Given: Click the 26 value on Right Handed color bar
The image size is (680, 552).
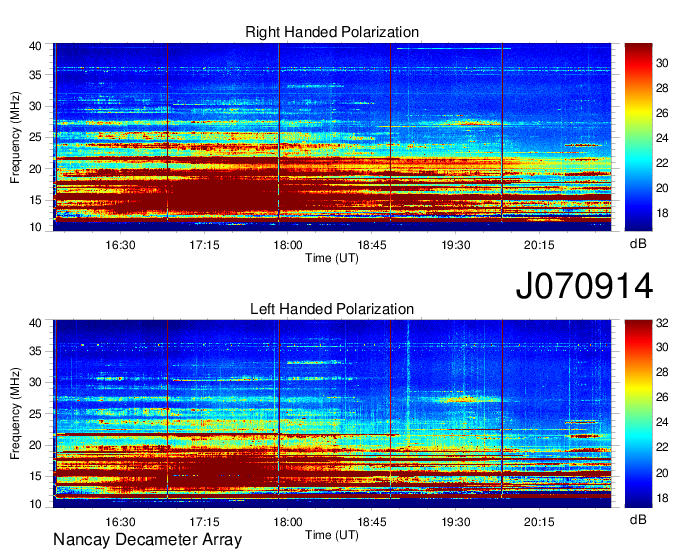Looking at the screenshot, I should click(x=662, y=113).
